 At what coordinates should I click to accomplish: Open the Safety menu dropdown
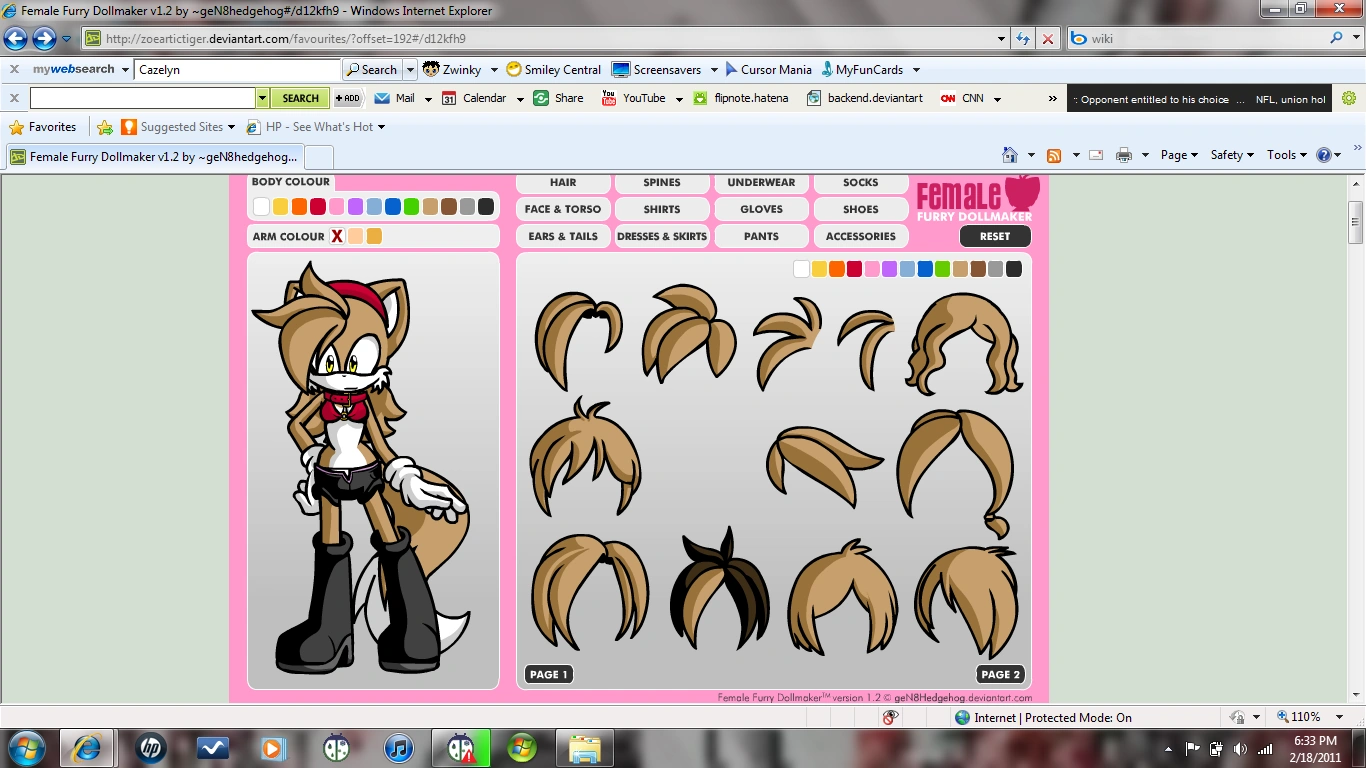click(x=1232, y=155)
